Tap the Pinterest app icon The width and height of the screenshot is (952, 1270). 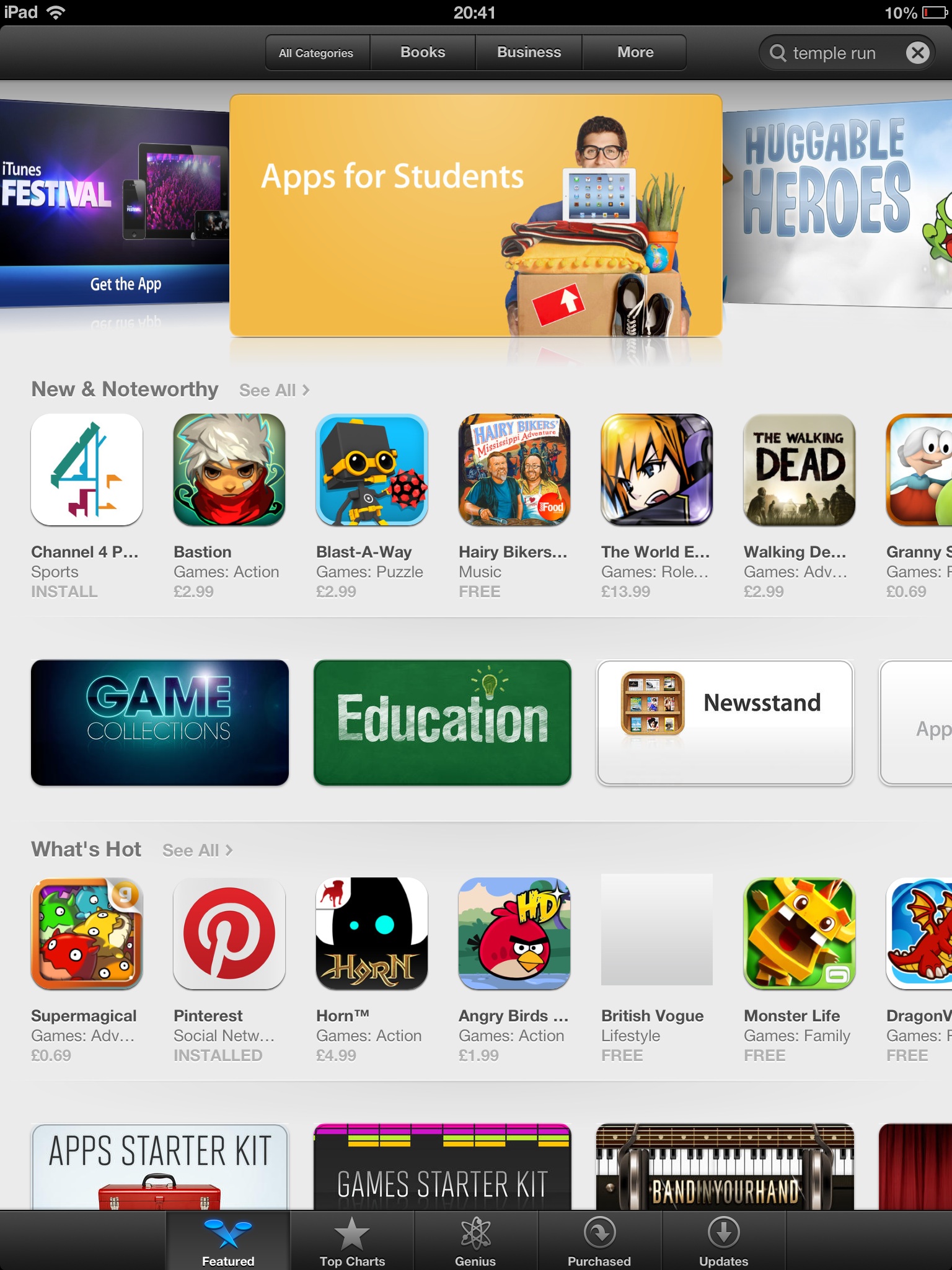229,933
